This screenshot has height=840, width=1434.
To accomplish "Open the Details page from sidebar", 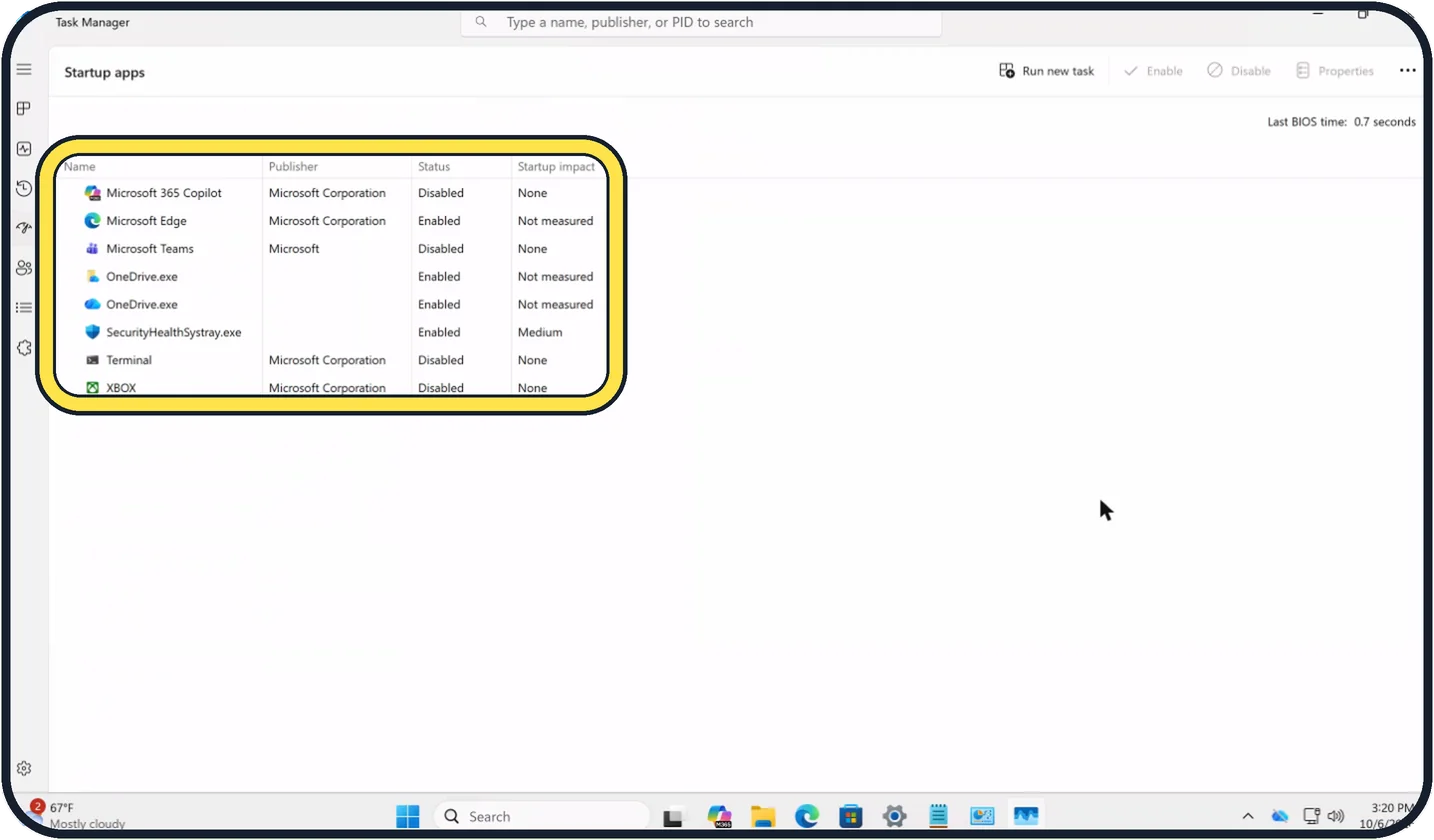I will click(24, 308).
